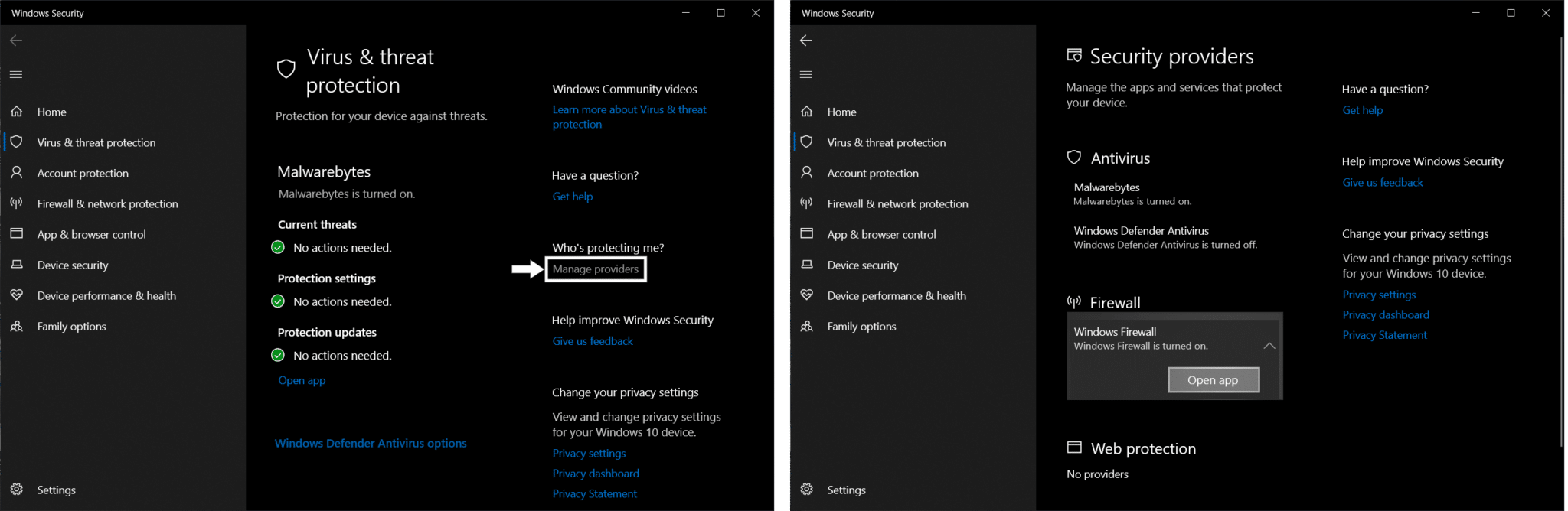Click the Firewall & network antenna icon in left window
Screen dimensions: 1568x511
(16, 203)
